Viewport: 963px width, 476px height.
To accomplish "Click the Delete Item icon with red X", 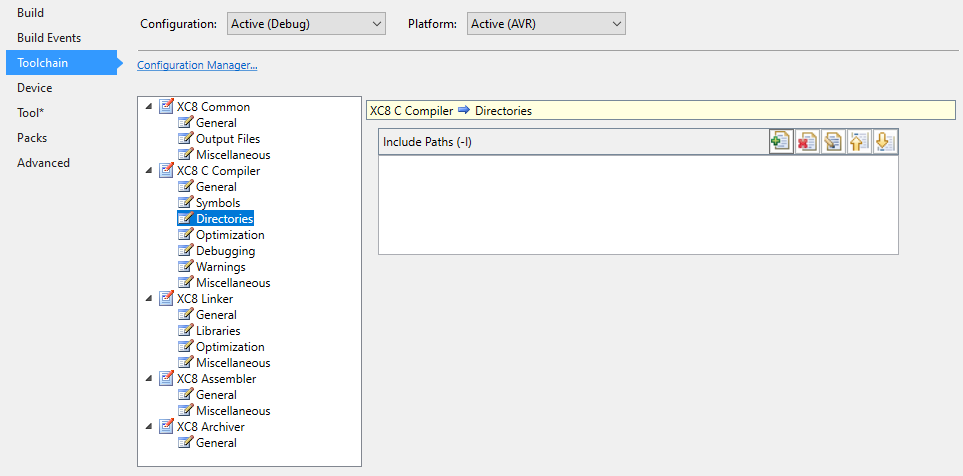I will pos(806,142).
